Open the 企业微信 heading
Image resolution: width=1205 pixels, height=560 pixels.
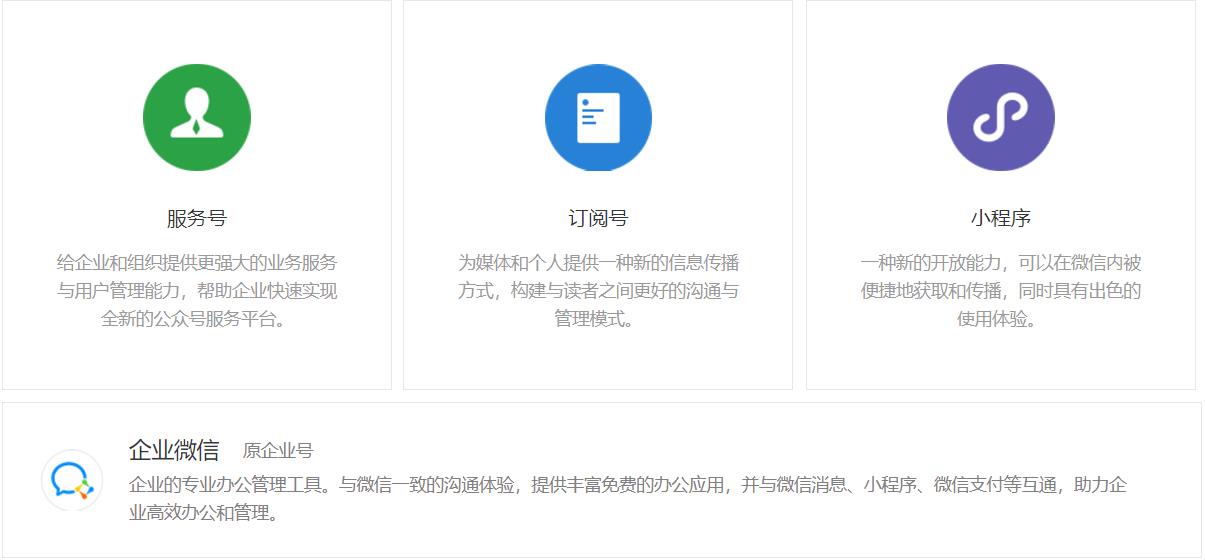[174, 450]
